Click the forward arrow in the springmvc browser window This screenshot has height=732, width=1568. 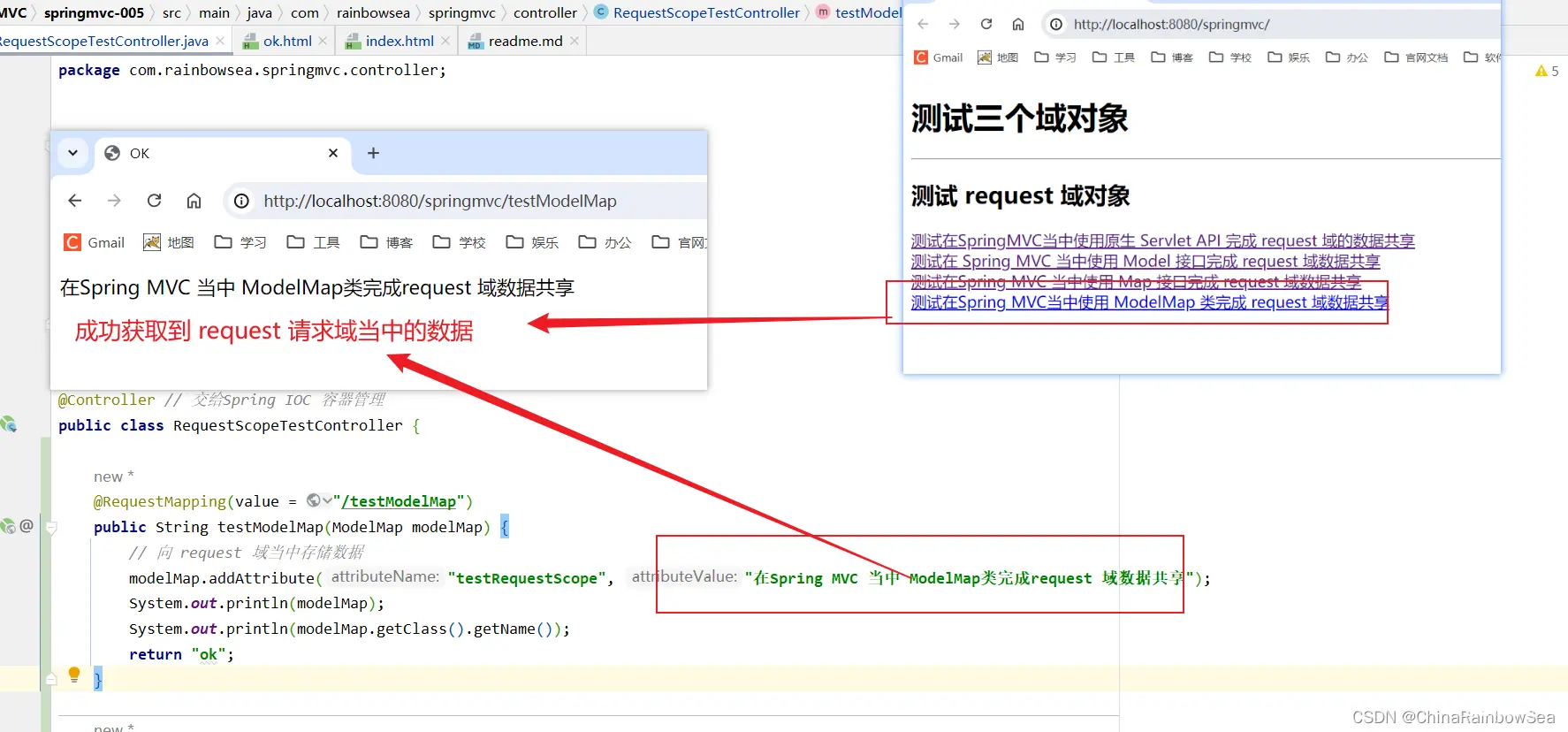(955, 24)
